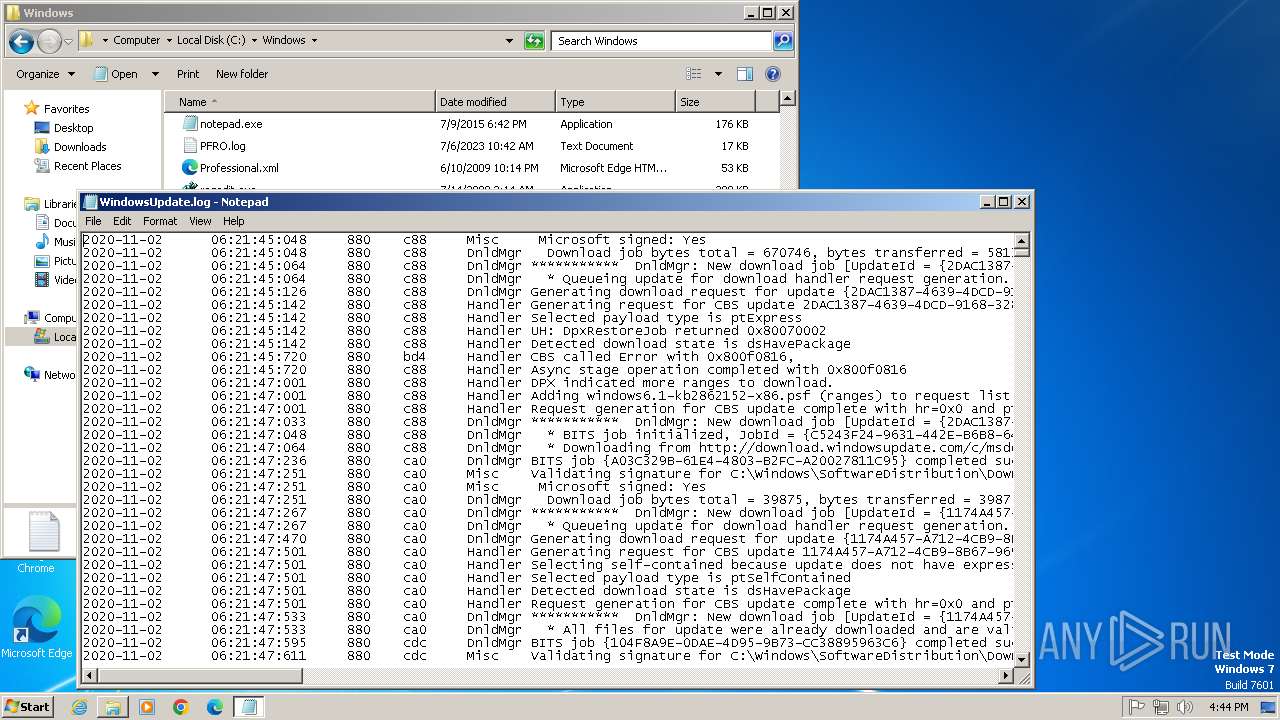This screenshot has height=720, width=1280.
Task: Open the address bar history dropdown
Action: click(x=510, y=41)
